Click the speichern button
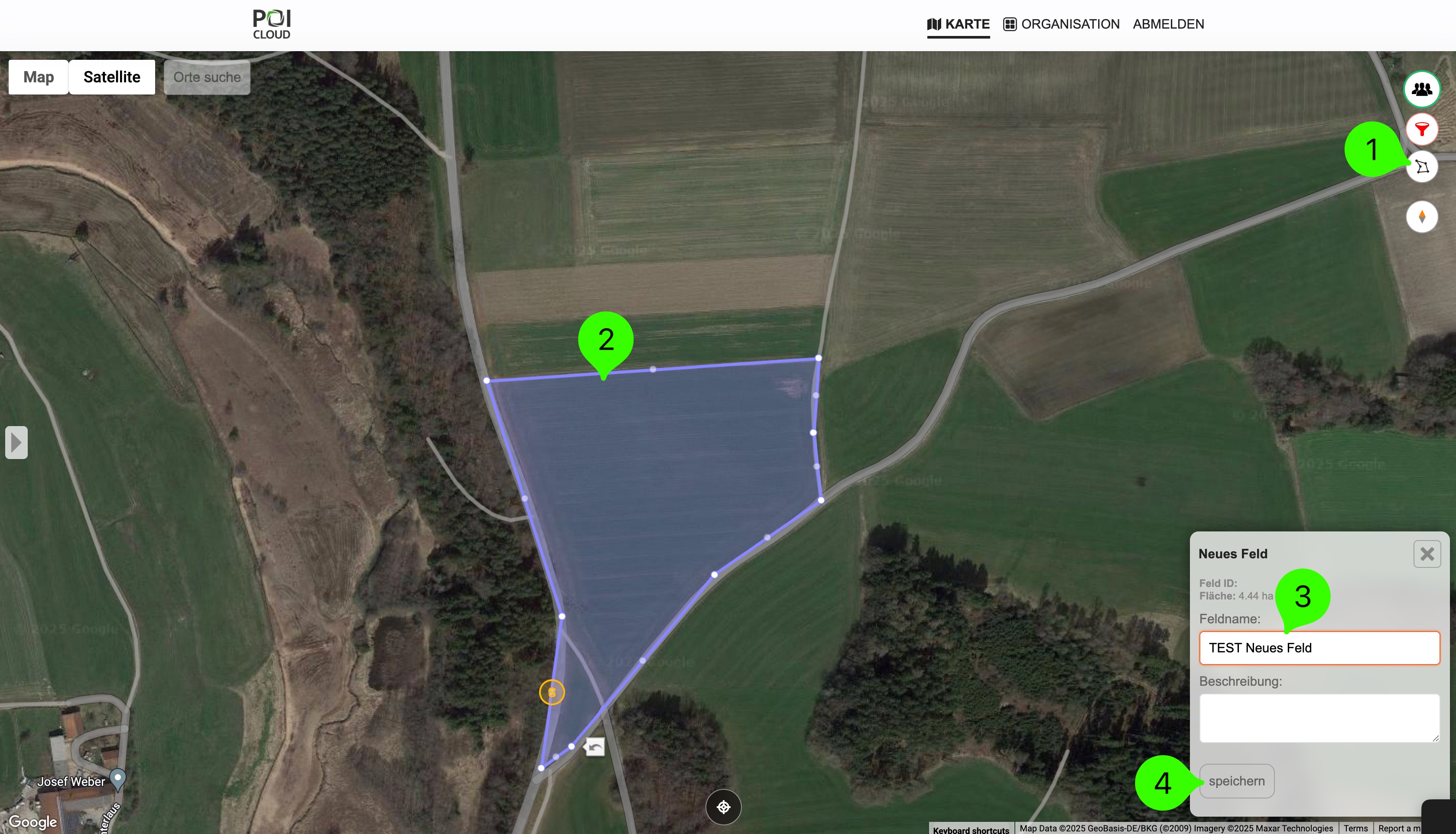Viewport: 1456px width, 834px height. coord(1237,781)
